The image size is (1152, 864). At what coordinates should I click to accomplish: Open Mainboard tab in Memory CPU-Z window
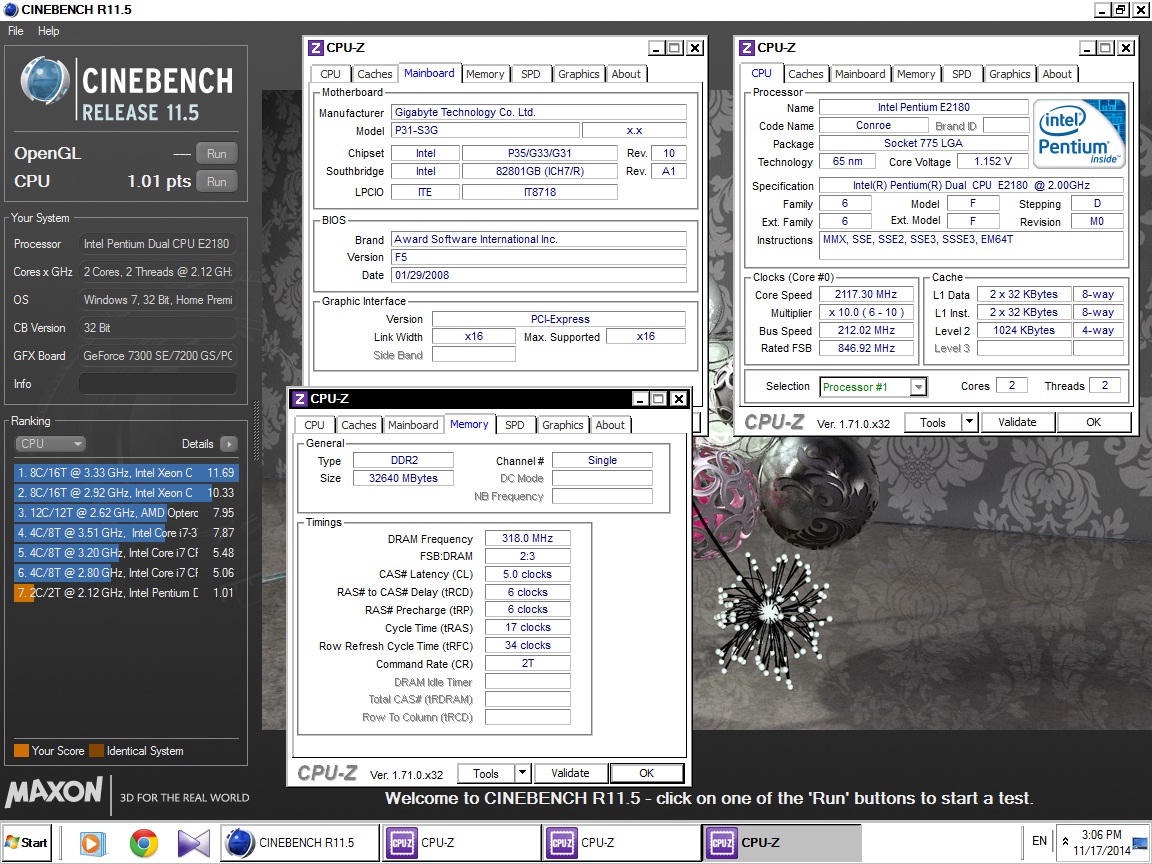(x=413, y=425)
